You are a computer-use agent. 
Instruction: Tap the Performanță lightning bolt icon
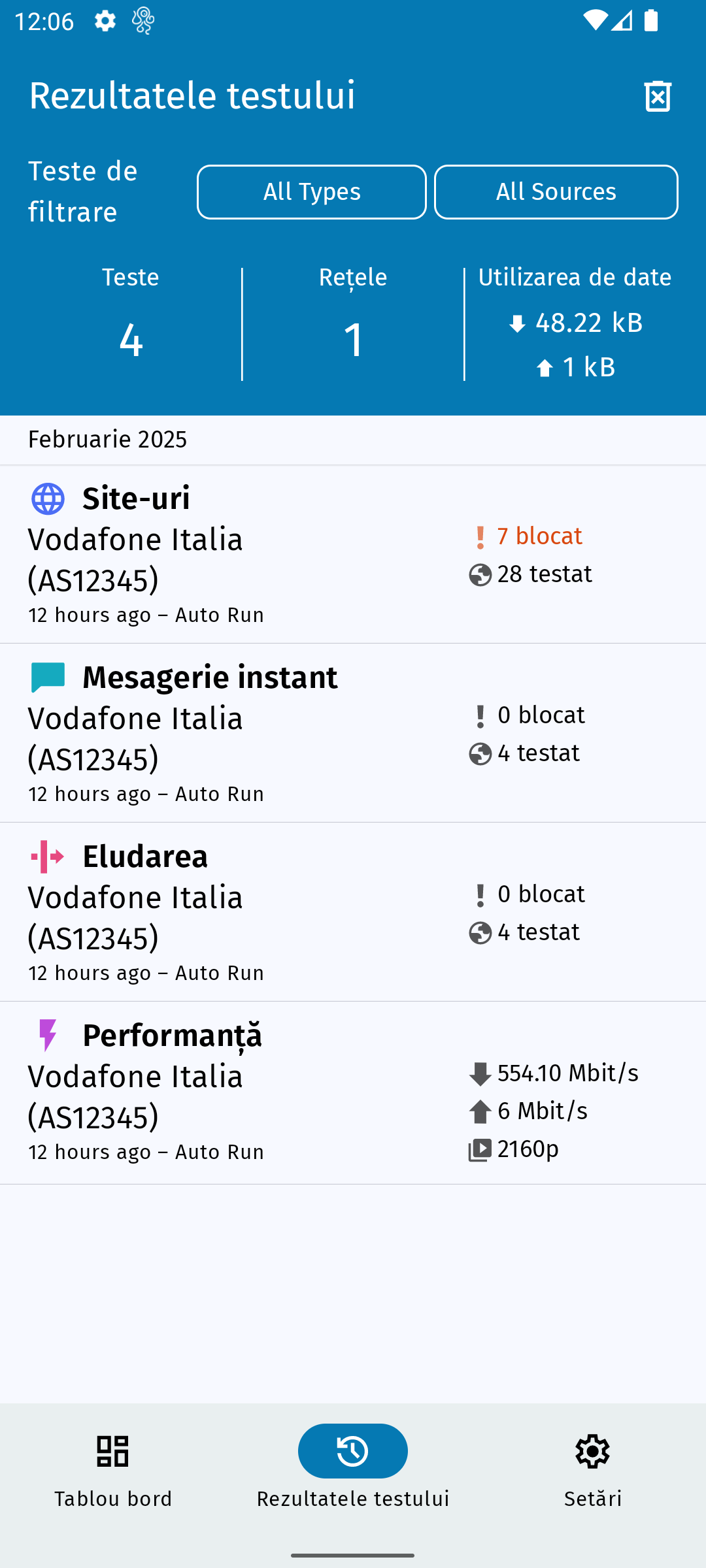(48, 1036)
